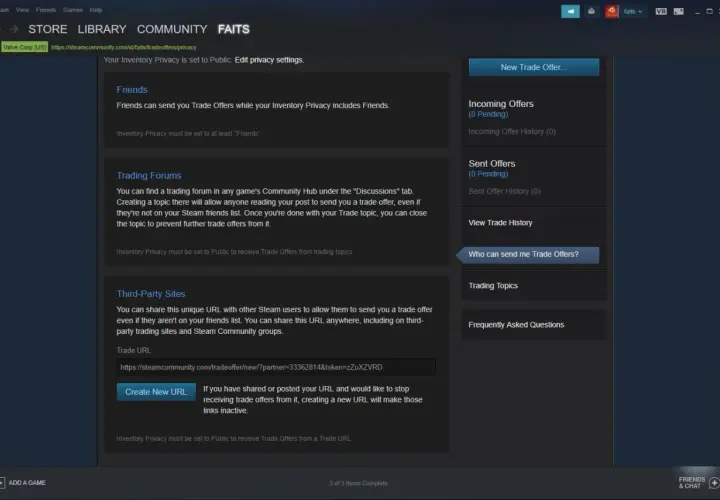Open Incoming Offers section
The image size is (720, 500).
point(501,104)
